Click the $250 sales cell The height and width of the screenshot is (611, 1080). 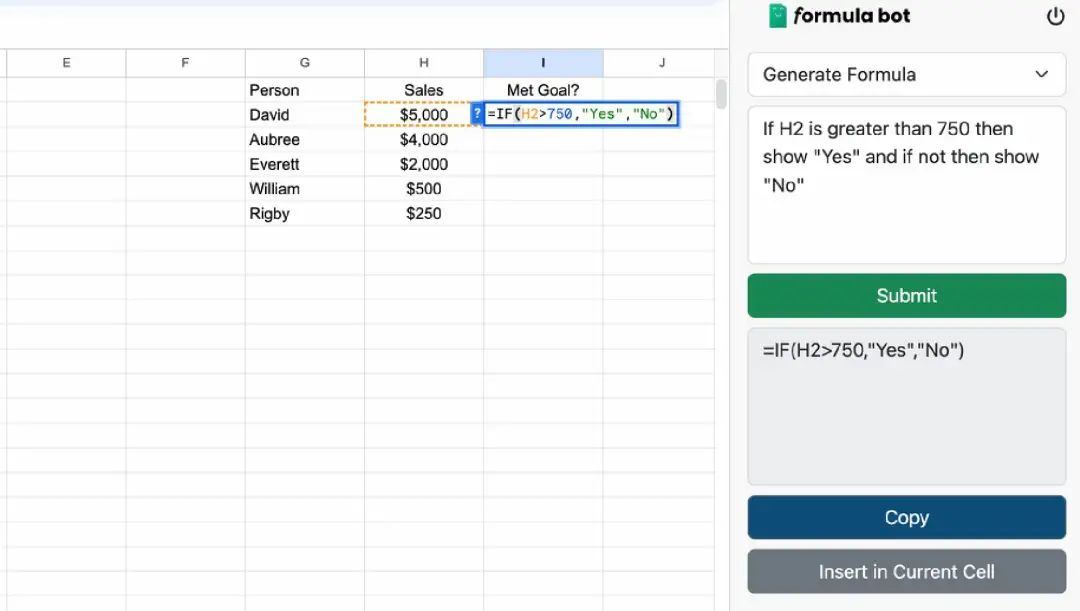click(x=424, y=214)
